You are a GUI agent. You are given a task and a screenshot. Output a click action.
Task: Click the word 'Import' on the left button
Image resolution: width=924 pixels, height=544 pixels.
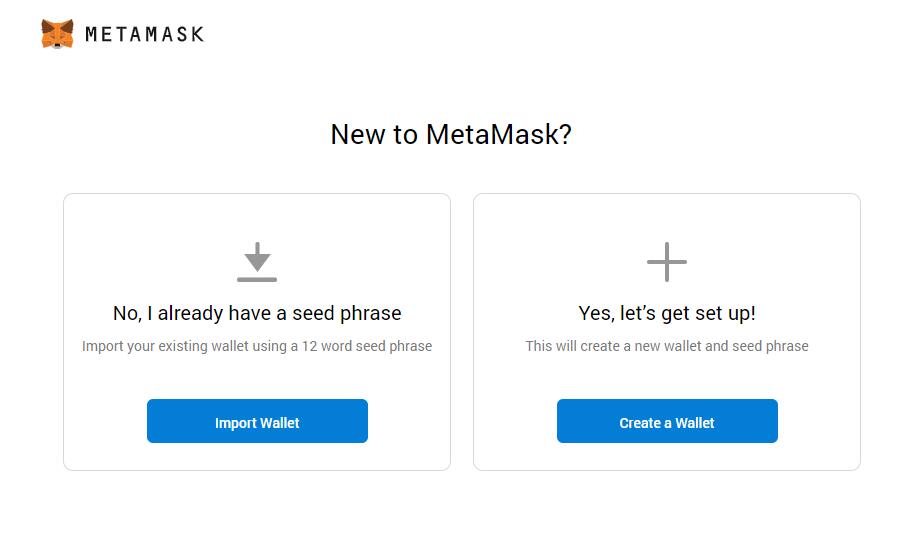(235, 423)
